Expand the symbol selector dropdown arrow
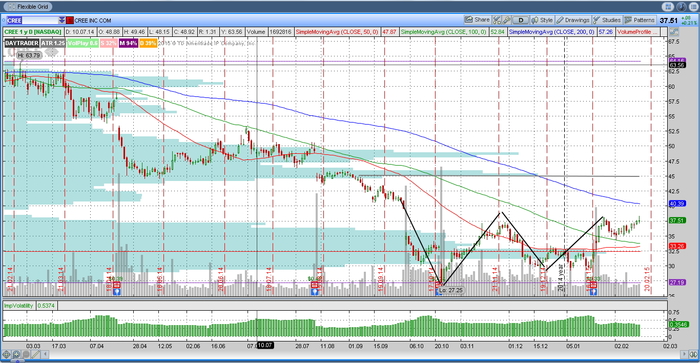The image size is (700, 363). click(62, 20)
